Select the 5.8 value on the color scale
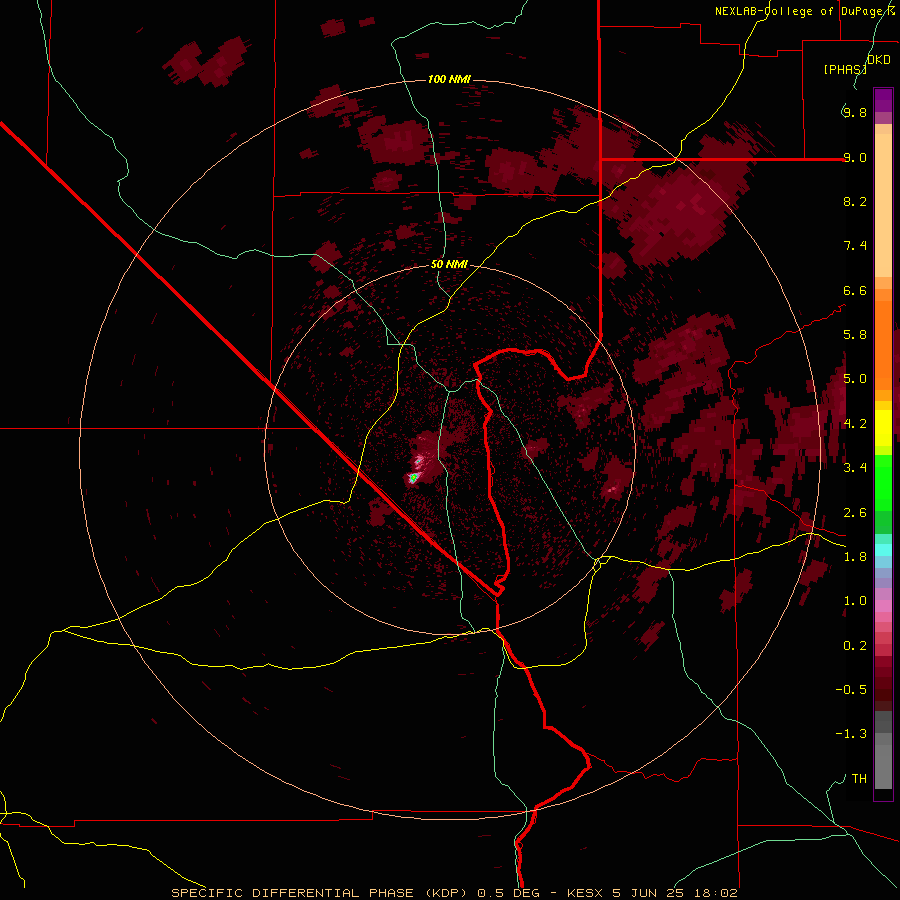 [854, 335]
